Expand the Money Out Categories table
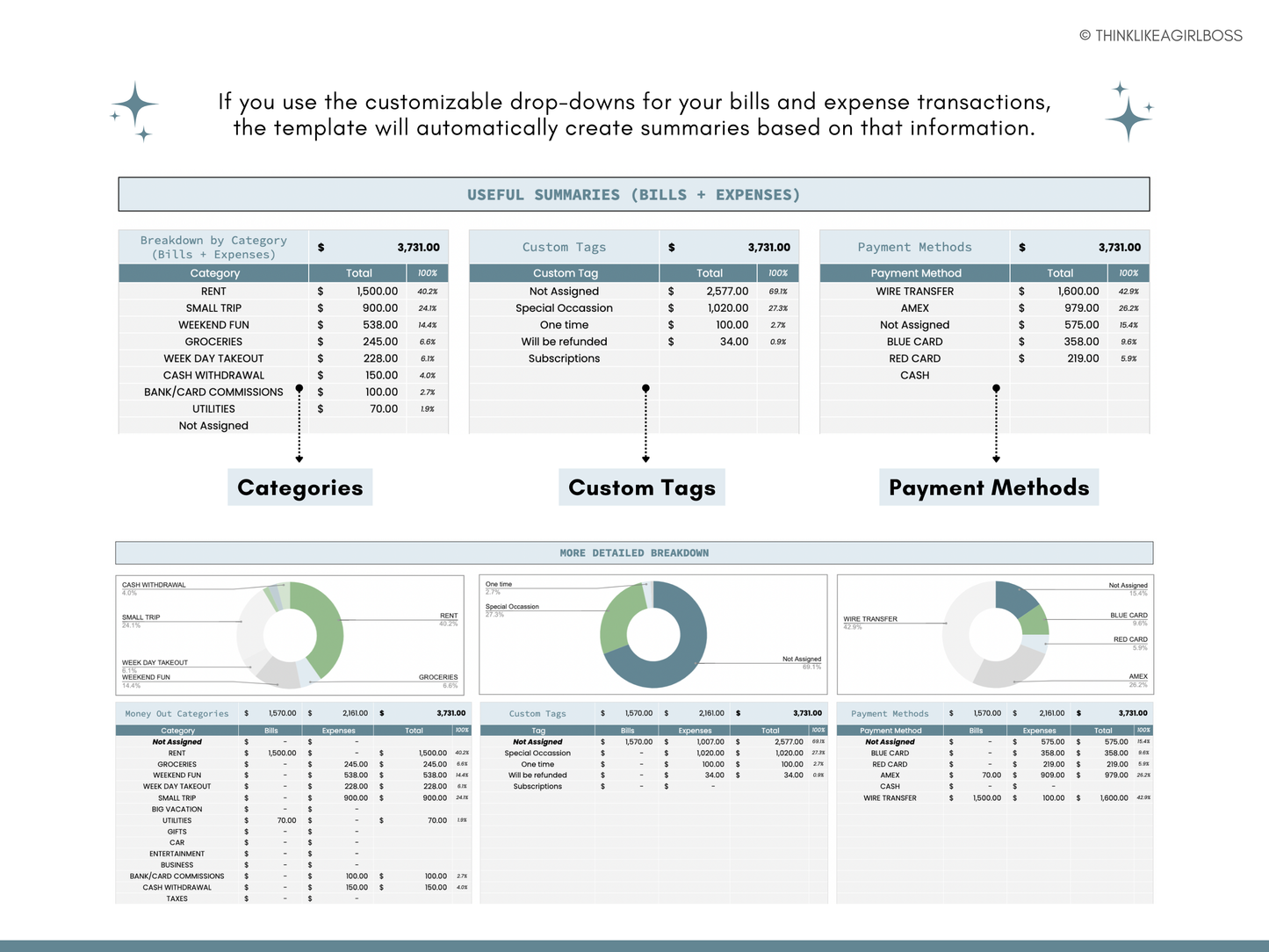This screenshot has width=1269, height=952. tap(177, 713)
